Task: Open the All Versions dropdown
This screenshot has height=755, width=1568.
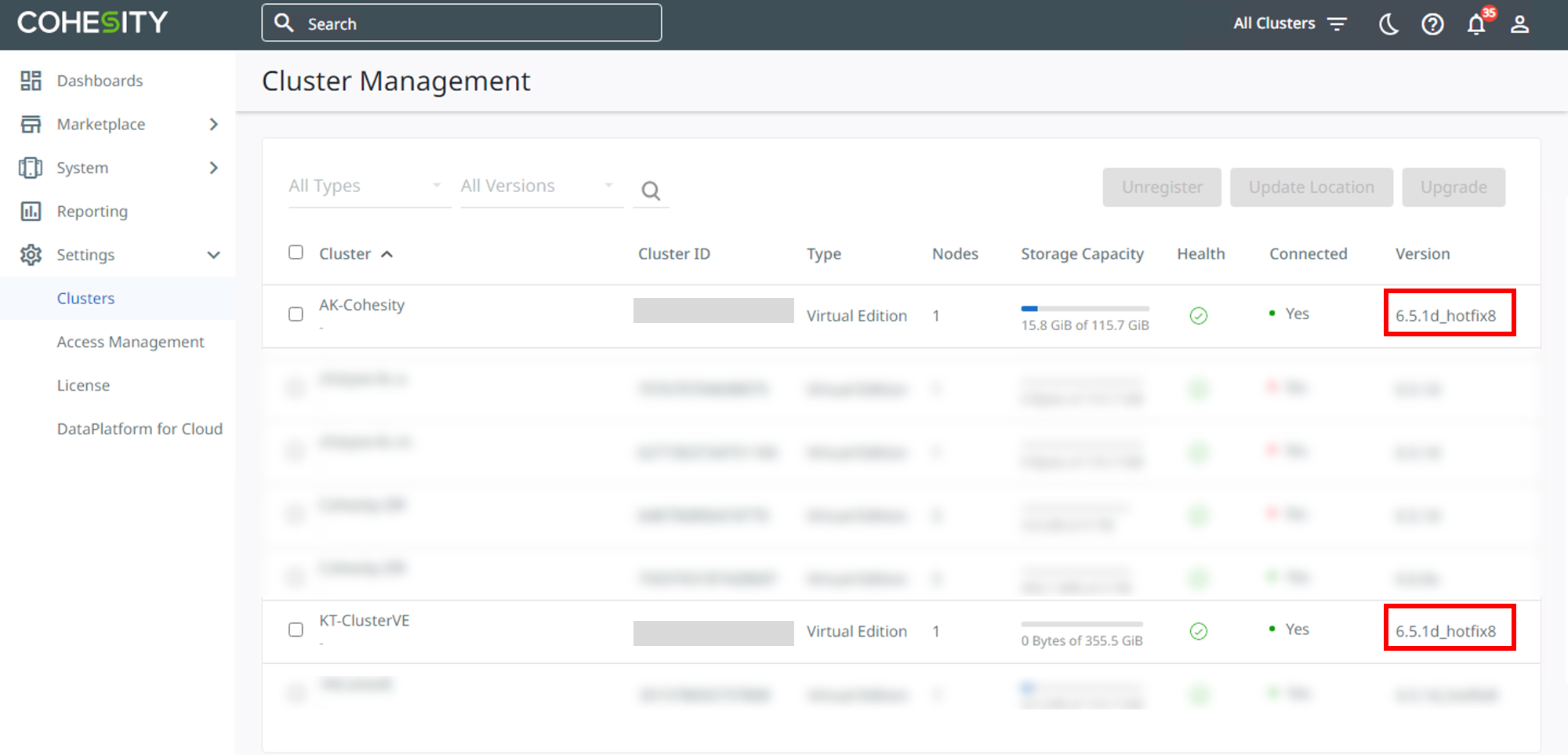Action: click(541, 187)
